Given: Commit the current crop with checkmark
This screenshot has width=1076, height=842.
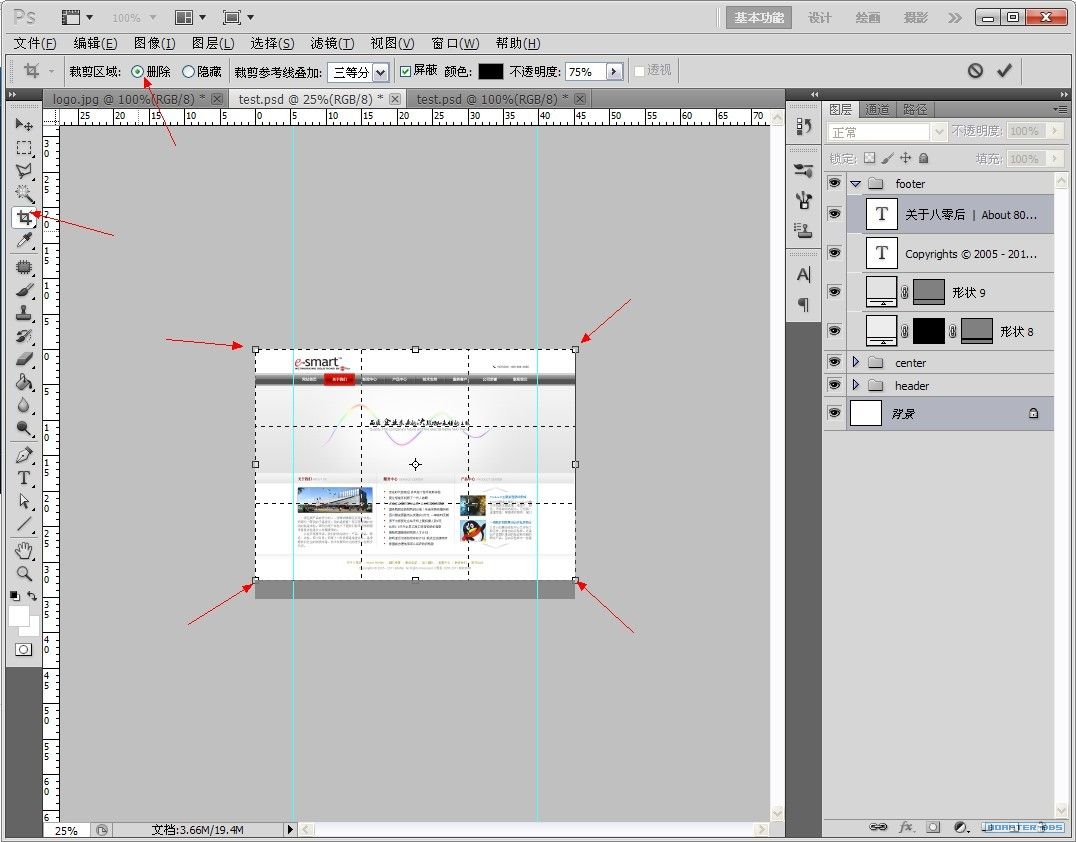Looking at the screenshot, I should (x=1005, y=71).
